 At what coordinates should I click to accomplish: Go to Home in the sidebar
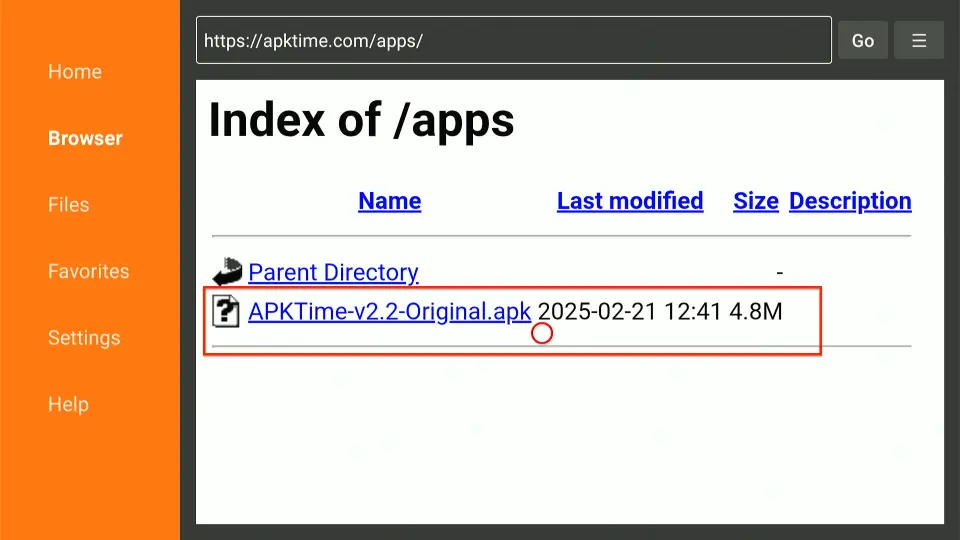(75, 72)
